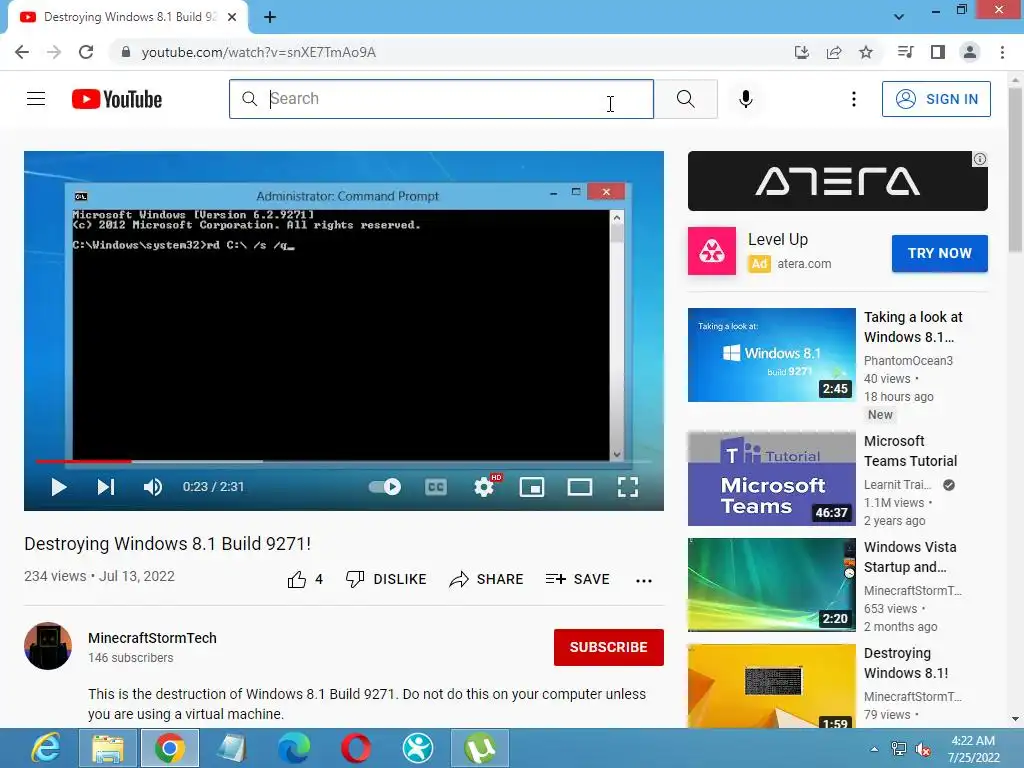
Task: Open the MinecraftStormTech channel name link
Action: [x=152, y=638]
